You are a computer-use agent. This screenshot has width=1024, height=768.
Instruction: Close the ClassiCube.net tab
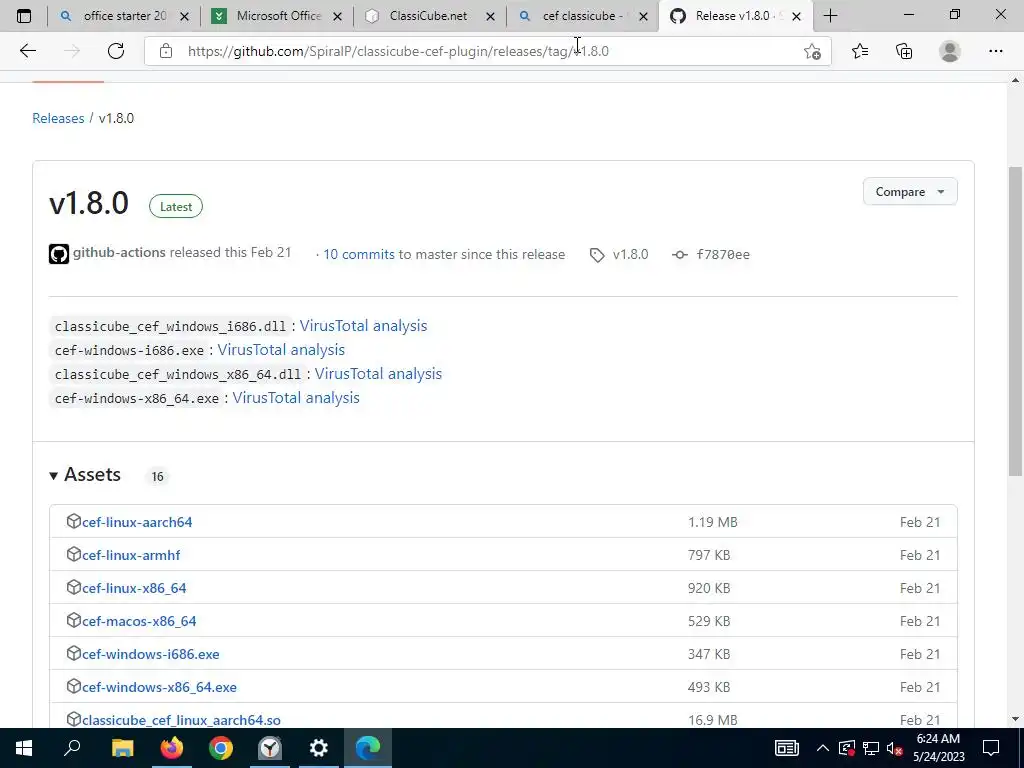(x=490, y=16)
